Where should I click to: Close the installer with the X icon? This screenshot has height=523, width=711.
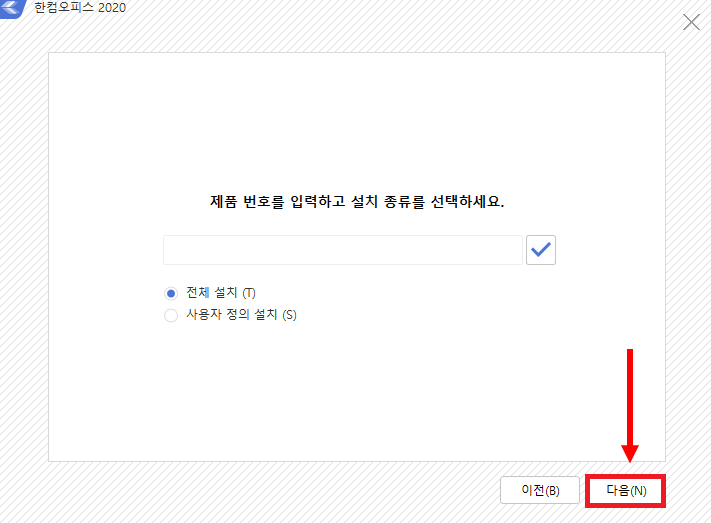pos(691,22)
